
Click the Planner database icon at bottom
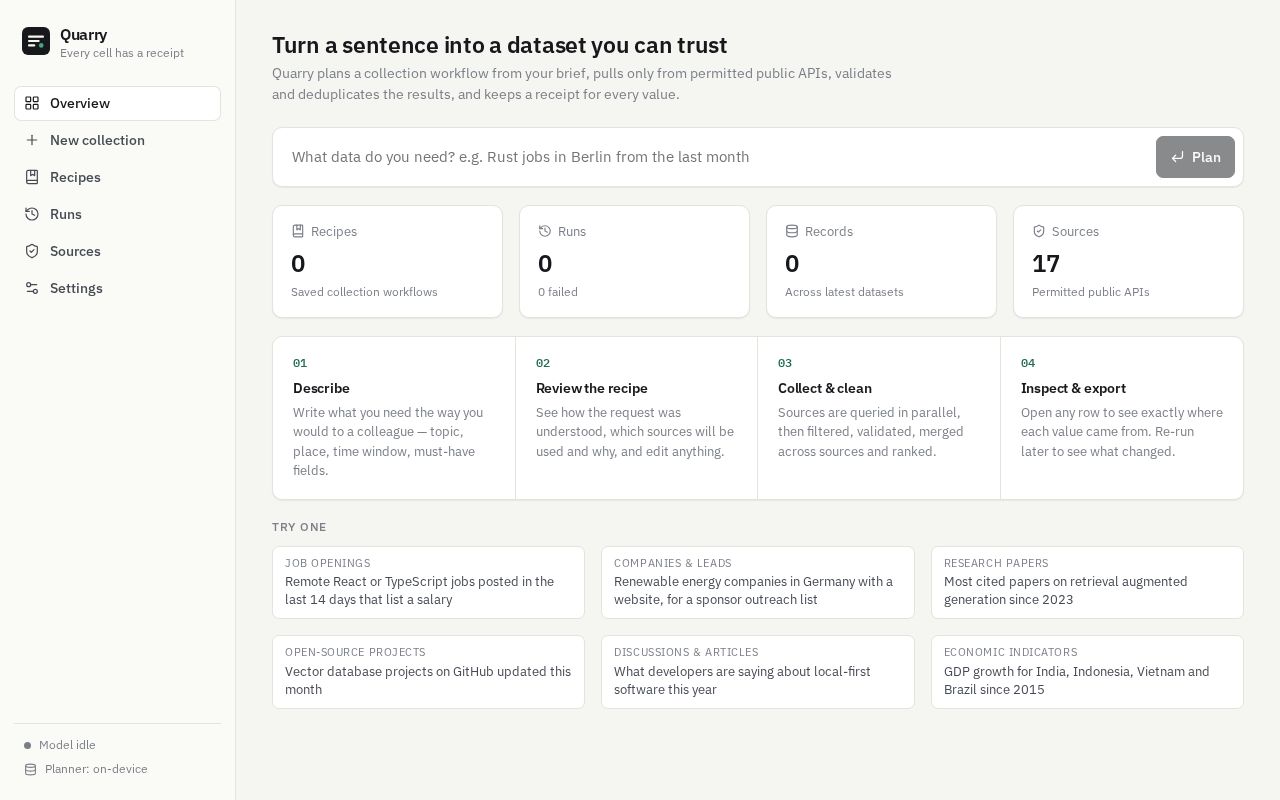point(30,769)
